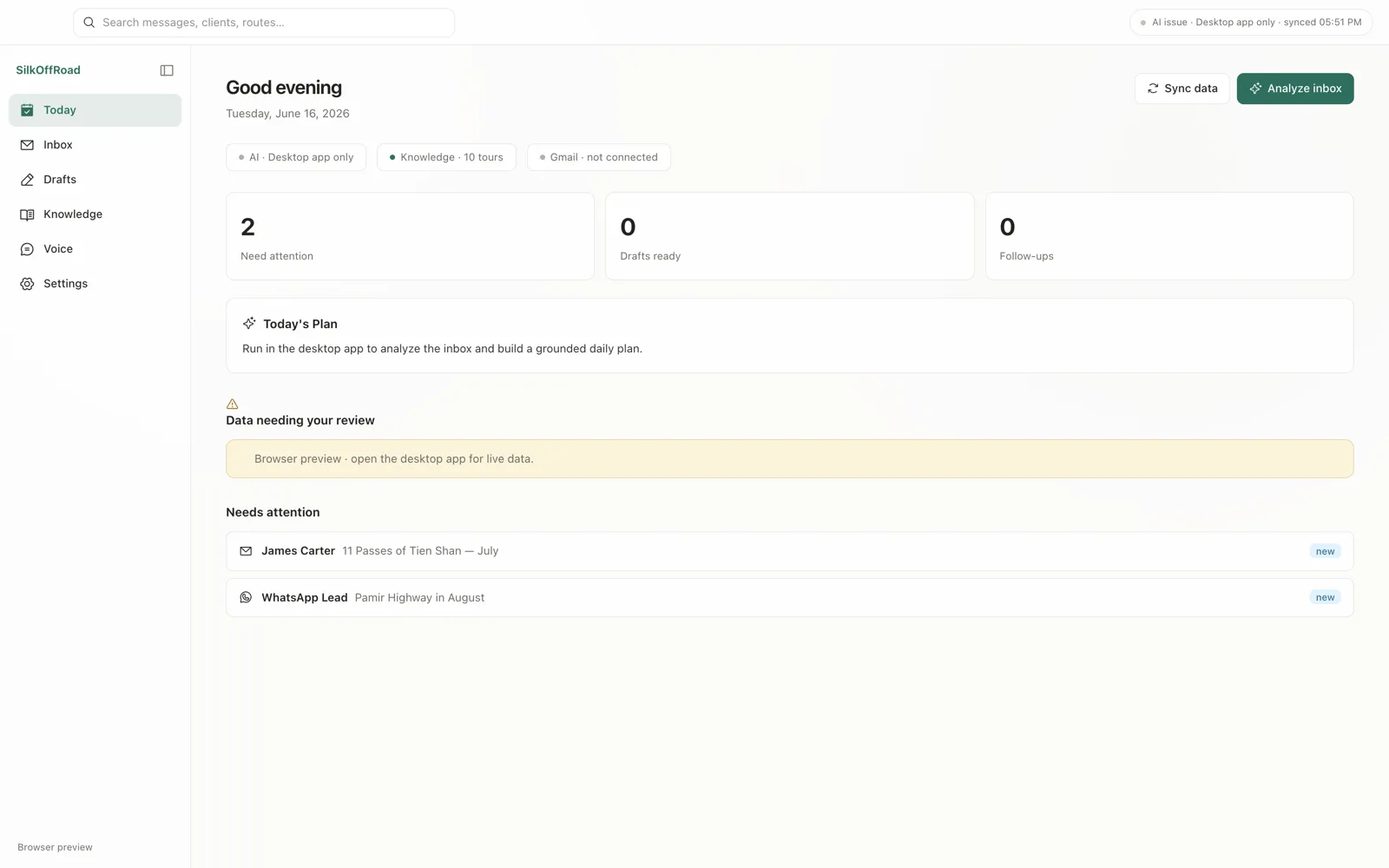Open James Carter's Tien Shan message
This screenshot has height=868, width=1389.
tap(789, 551)
